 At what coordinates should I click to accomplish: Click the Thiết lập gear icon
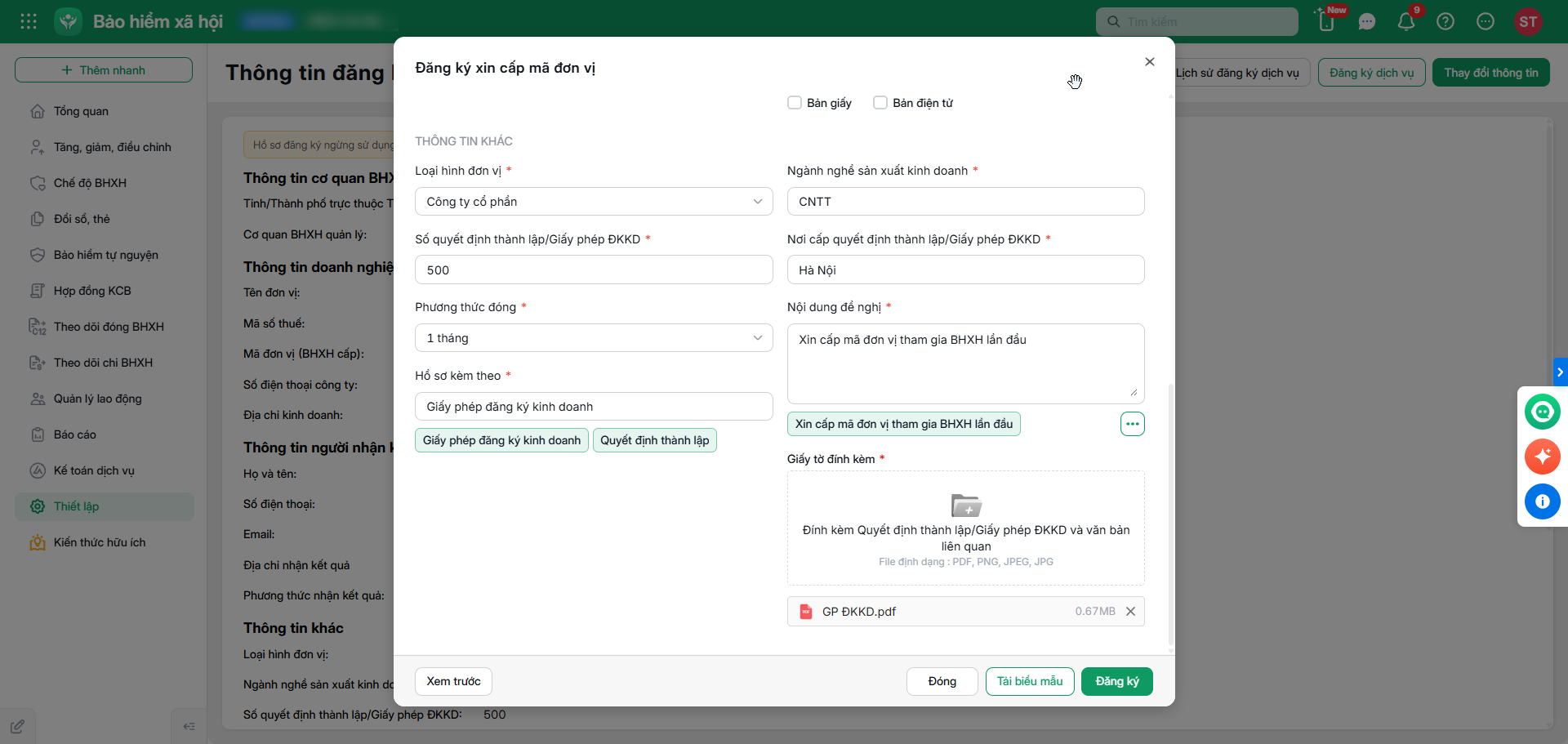pos(38,506)
